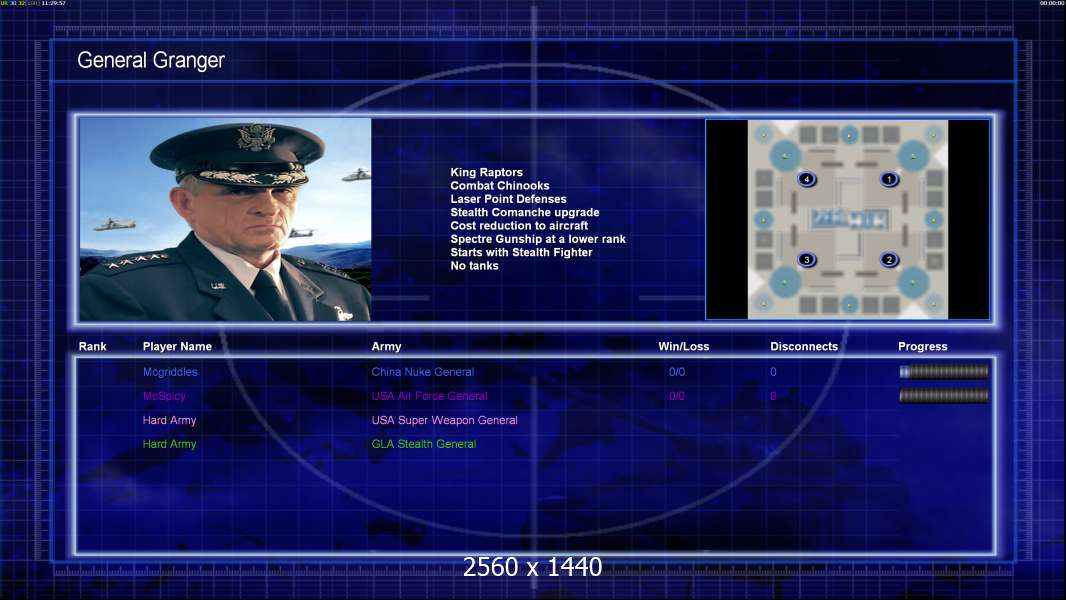This screenshot has height=600, width=1066.
Task: Click McSpicy's loading progress bar
Action: pos(944,395)
